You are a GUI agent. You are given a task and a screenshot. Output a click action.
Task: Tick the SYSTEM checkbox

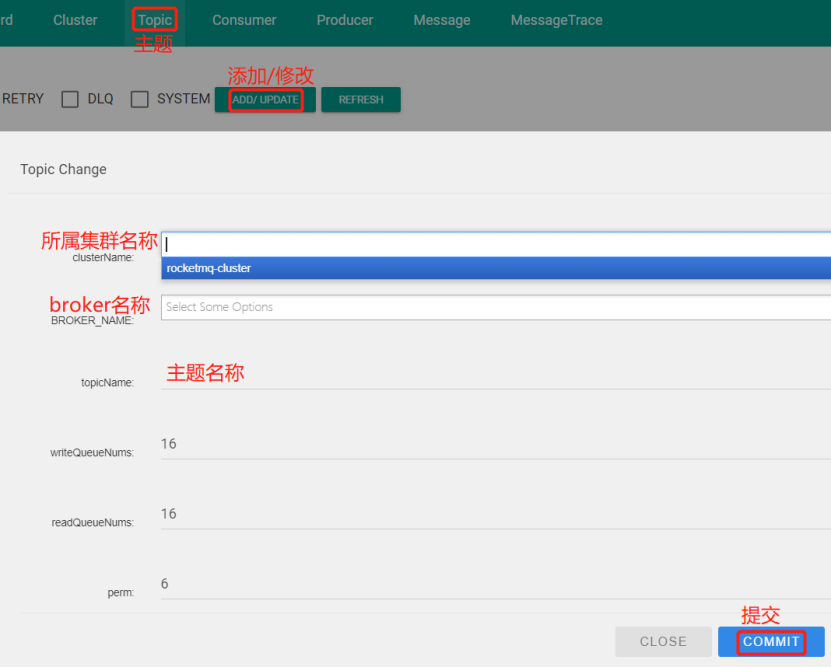tap(139, 99)
